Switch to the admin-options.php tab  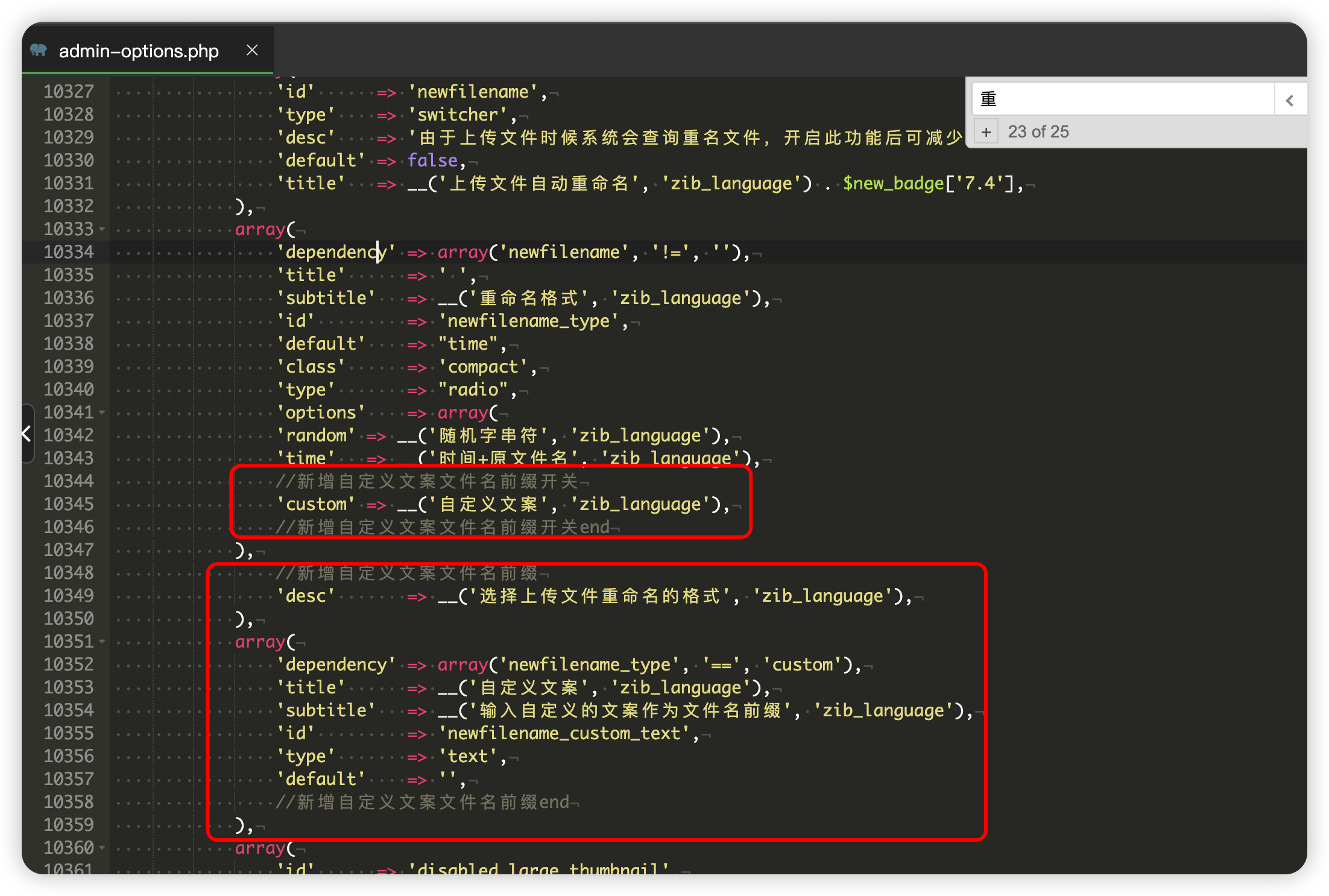click(x=139, y=51)
